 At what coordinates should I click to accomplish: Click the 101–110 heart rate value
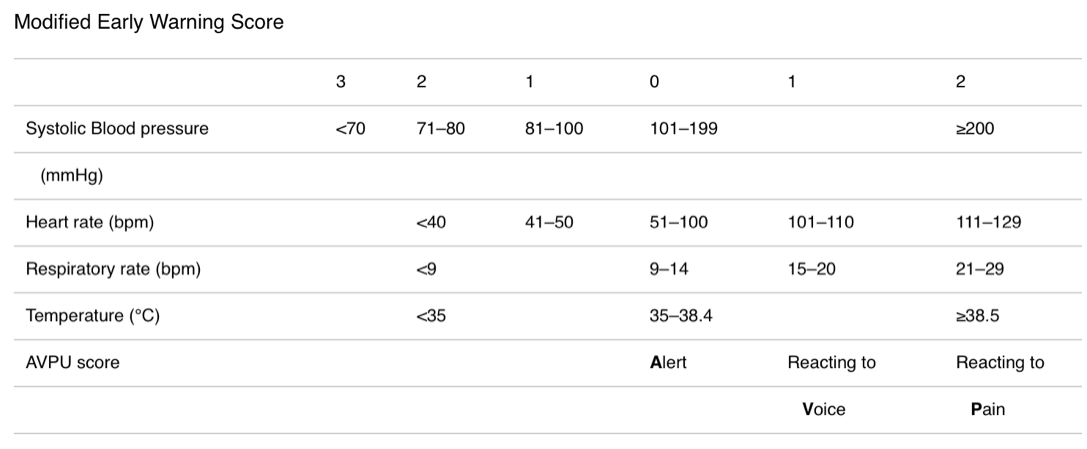pos(821,222)
